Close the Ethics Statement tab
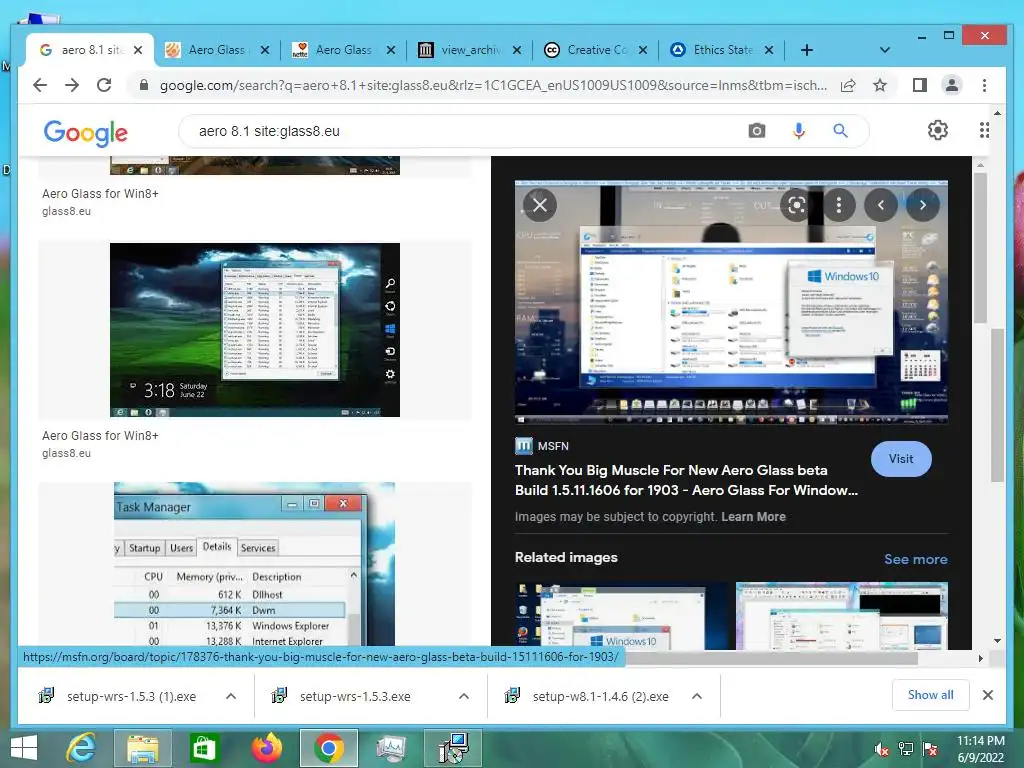 point(769,50)
